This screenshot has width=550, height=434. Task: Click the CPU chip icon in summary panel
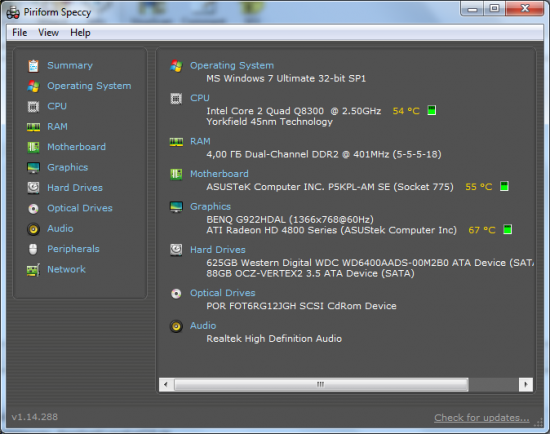(176, 99)
